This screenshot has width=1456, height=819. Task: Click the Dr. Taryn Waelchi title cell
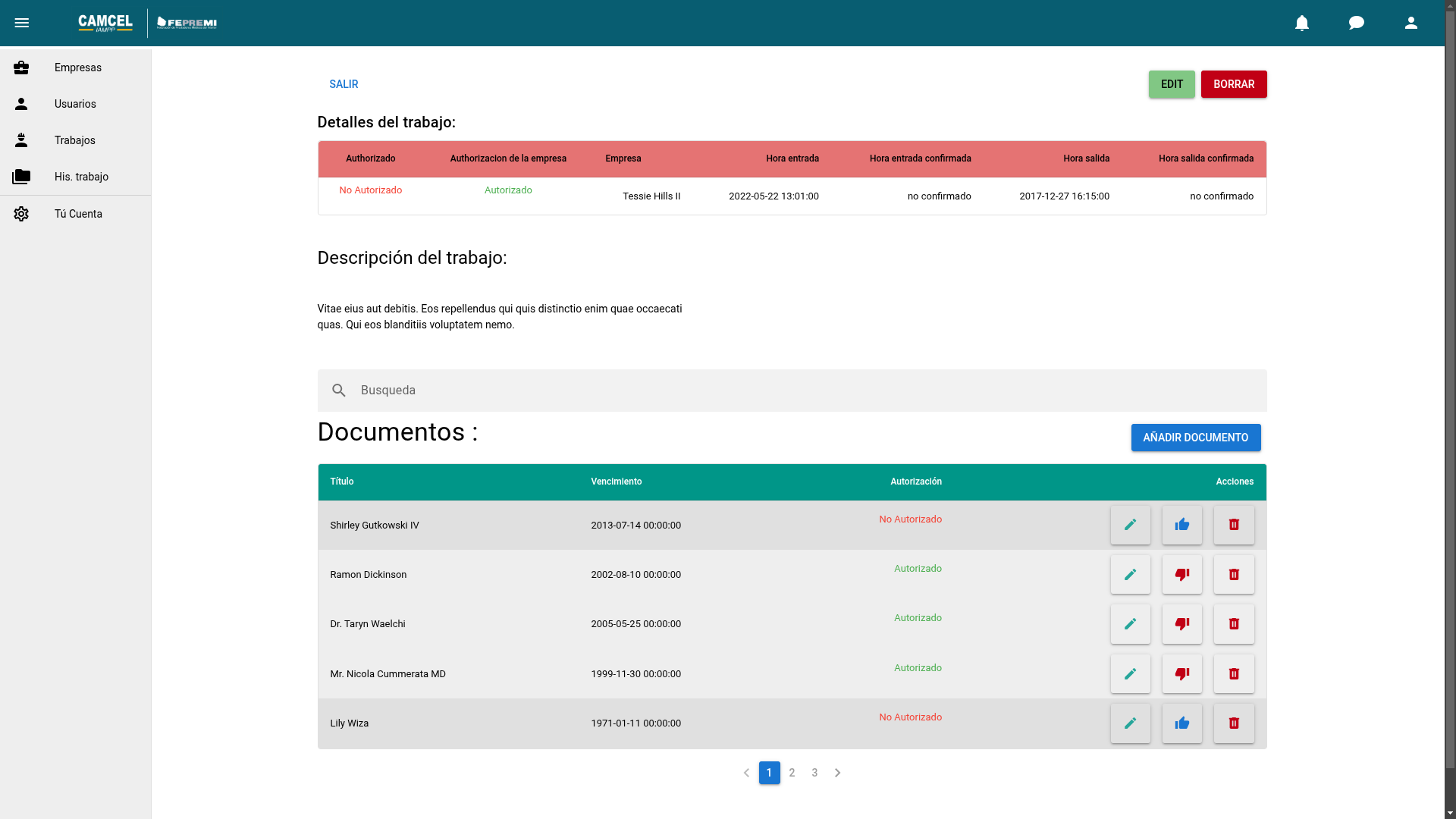[368, 624]
